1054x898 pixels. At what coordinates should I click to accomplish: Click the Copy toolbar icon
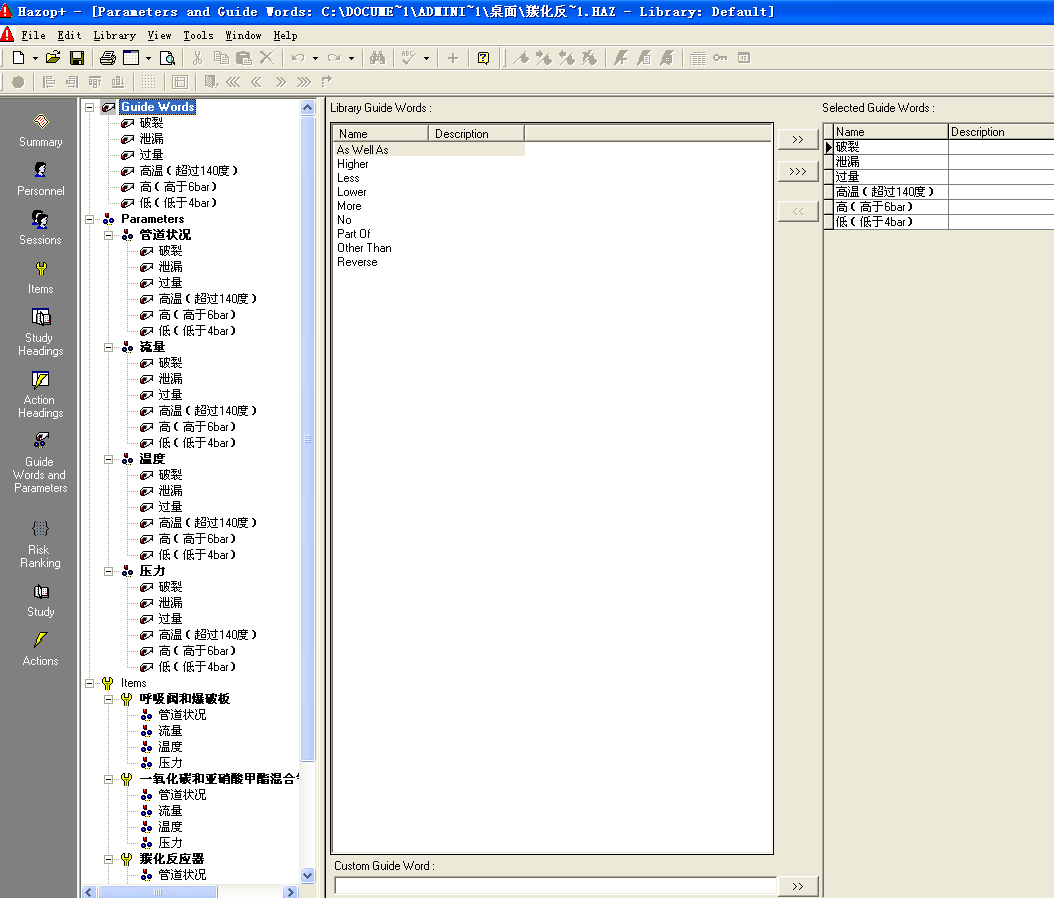pos(221,58)
